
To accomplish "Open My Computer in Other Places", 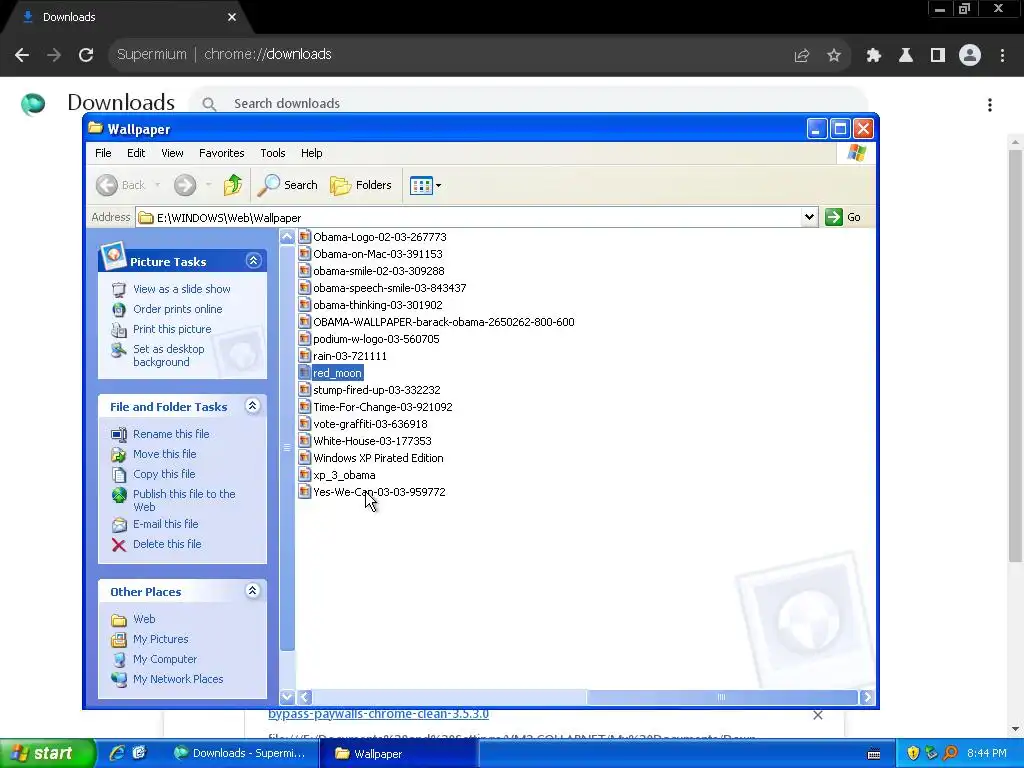I will (x=165, y=660).
